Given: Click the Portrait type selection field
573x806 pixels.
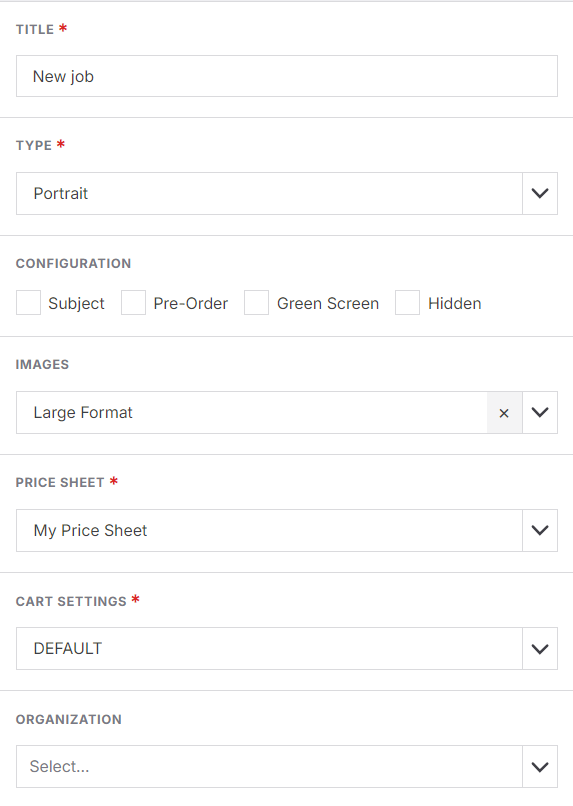Looking at the screenshot, I should 269,194.
